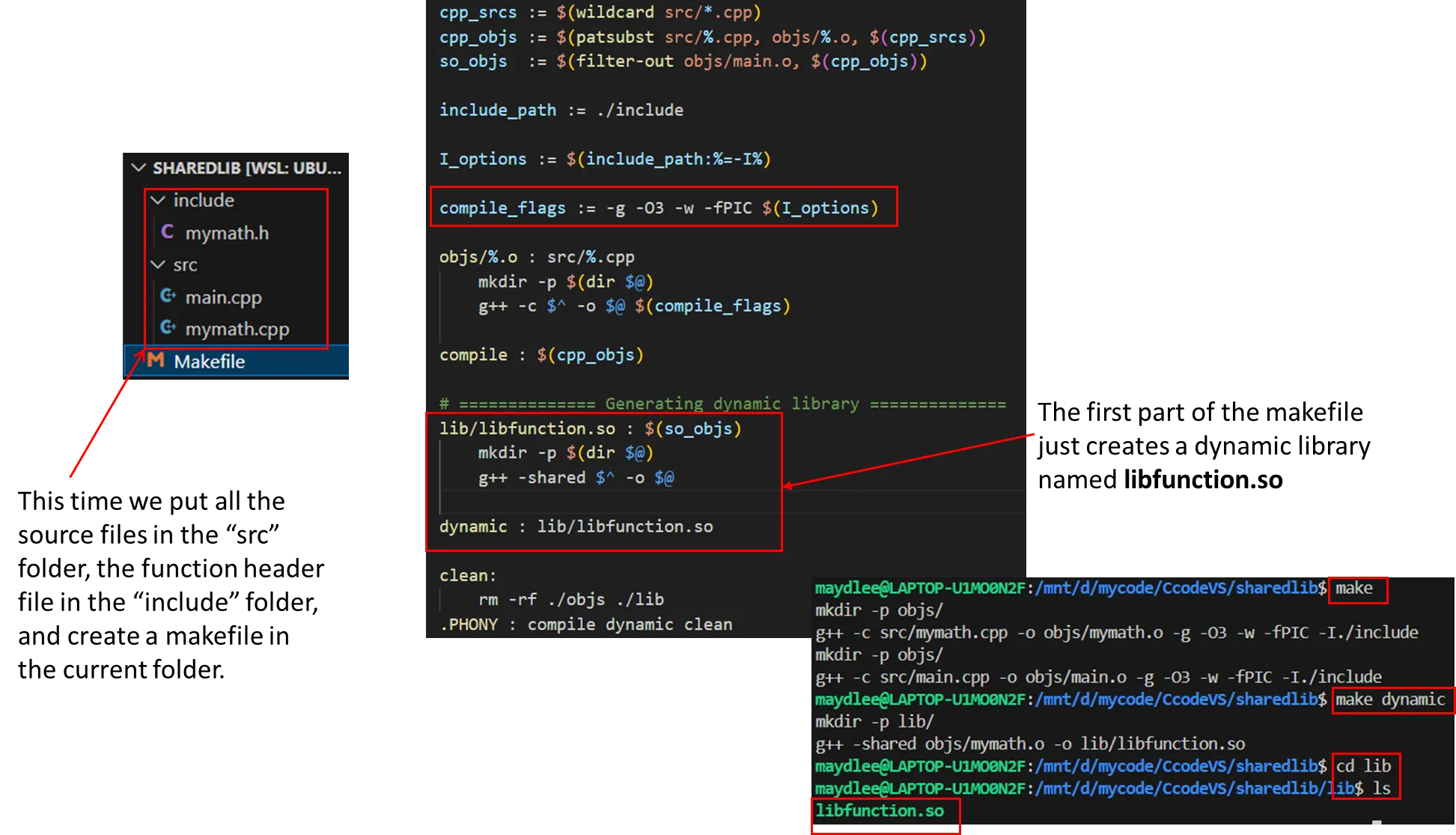Click the compile_flags line in the editor

tap(658, 207)
